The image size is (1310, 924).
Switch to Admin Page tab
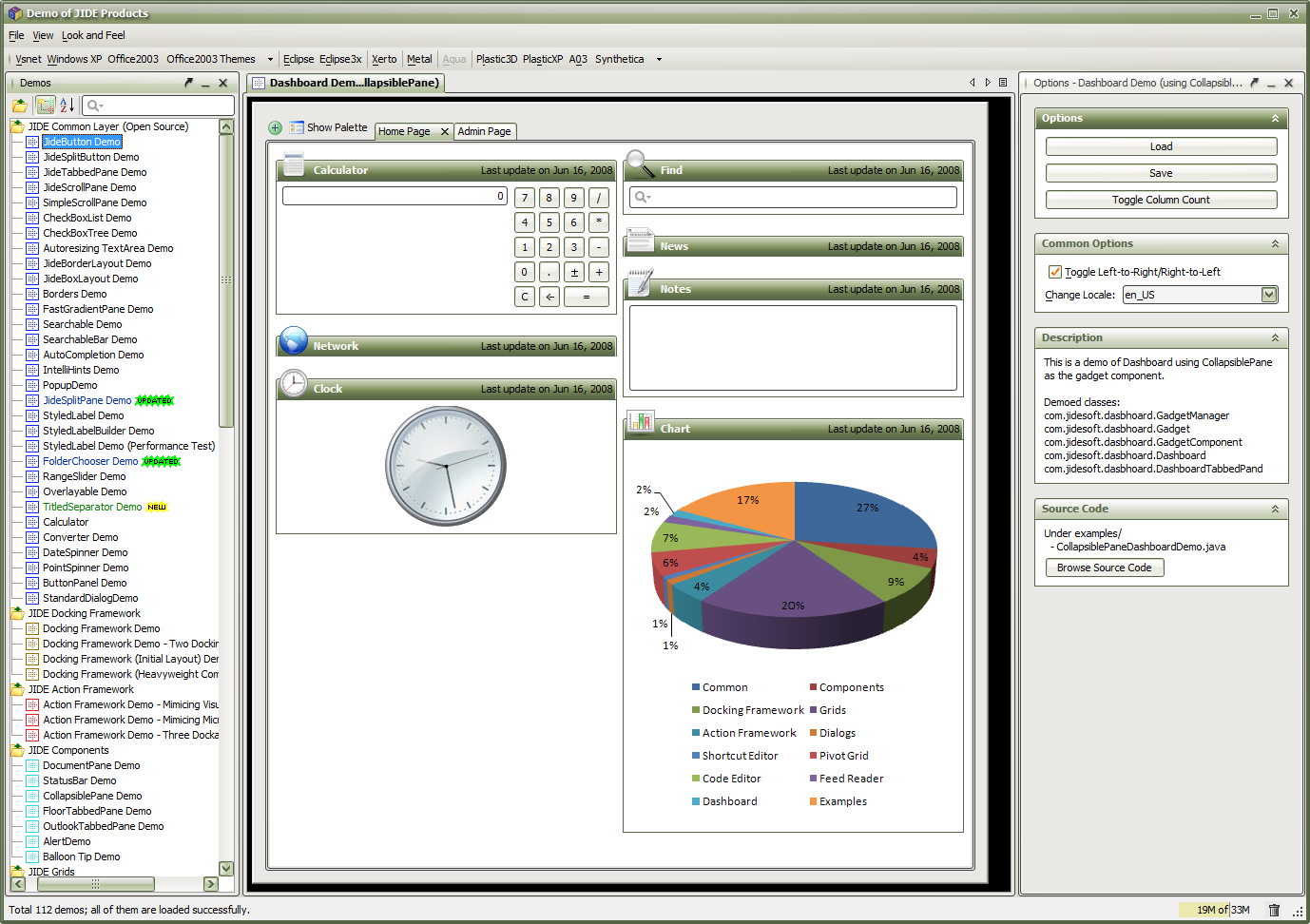[484, 131]
